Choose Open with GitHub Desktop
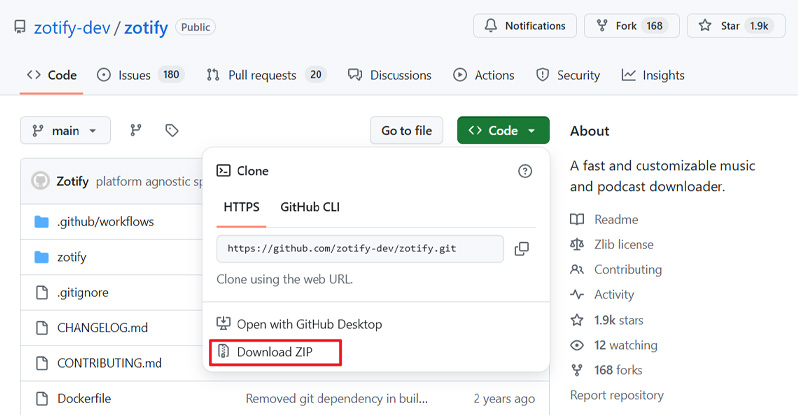Viewport: 800px width, 415px height. 299,324
